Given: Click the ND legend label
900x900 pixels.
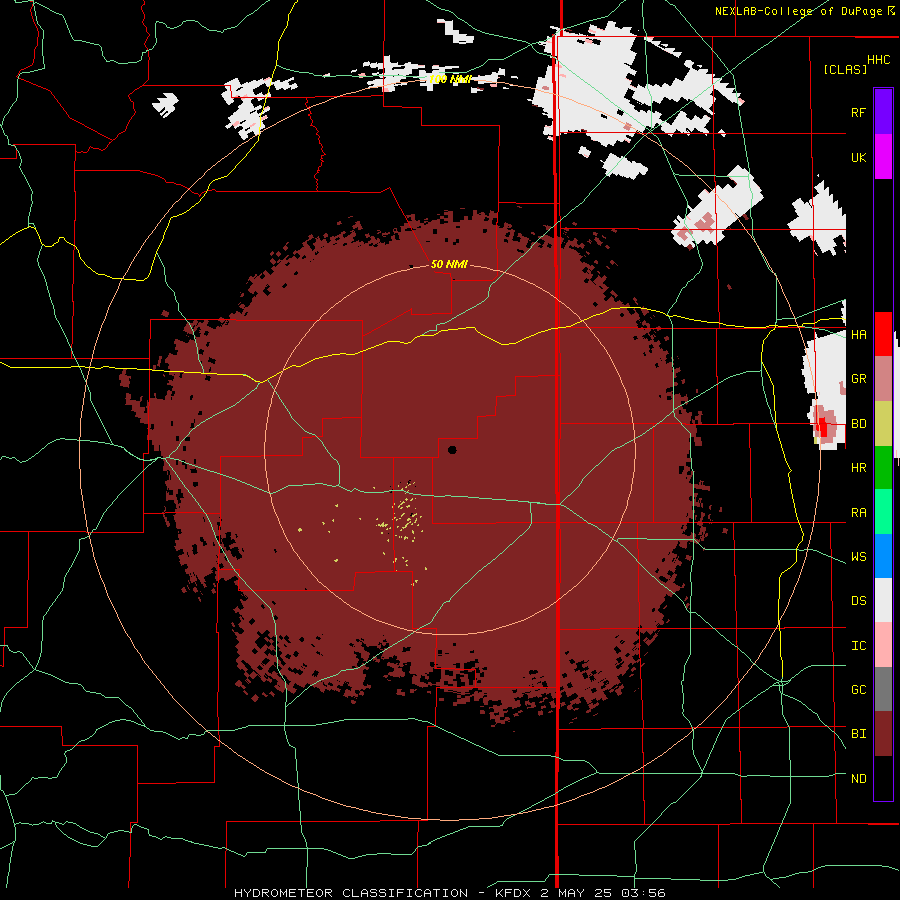Looking at the screenshot, I should coord(858,779).
